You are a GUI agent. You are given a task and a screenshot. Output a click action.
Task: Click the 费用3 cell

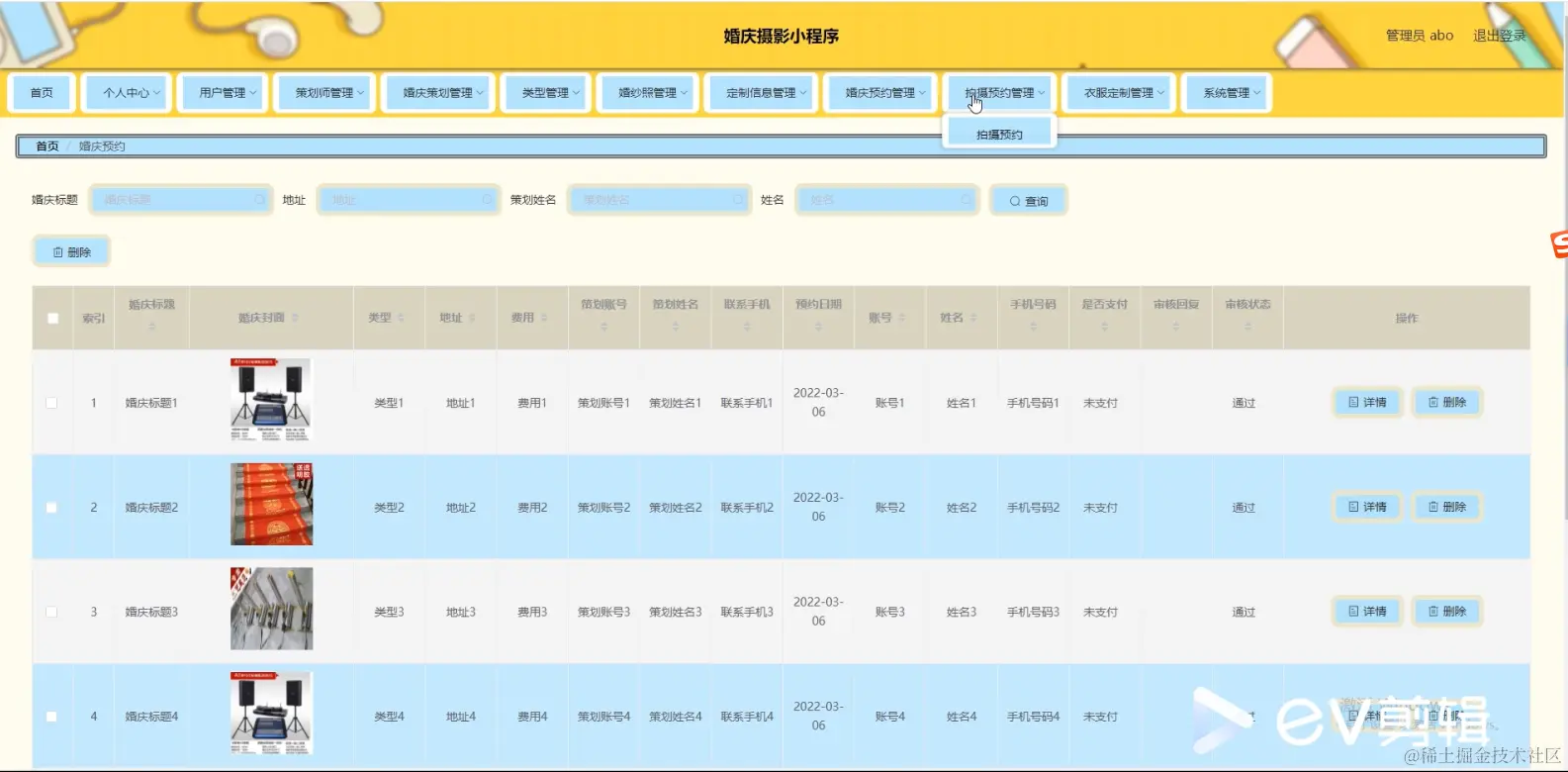click(532, 612)
